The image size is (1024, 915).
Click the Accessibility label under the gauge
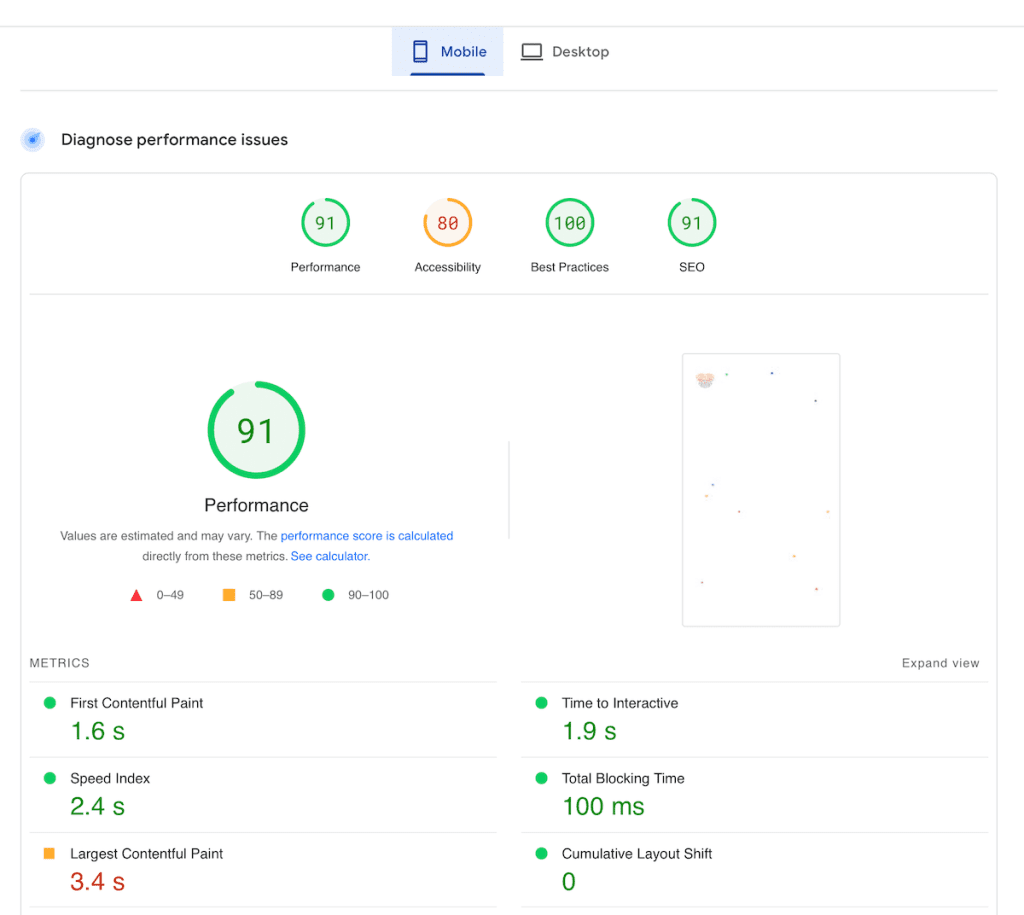click(x=447, y=267)
